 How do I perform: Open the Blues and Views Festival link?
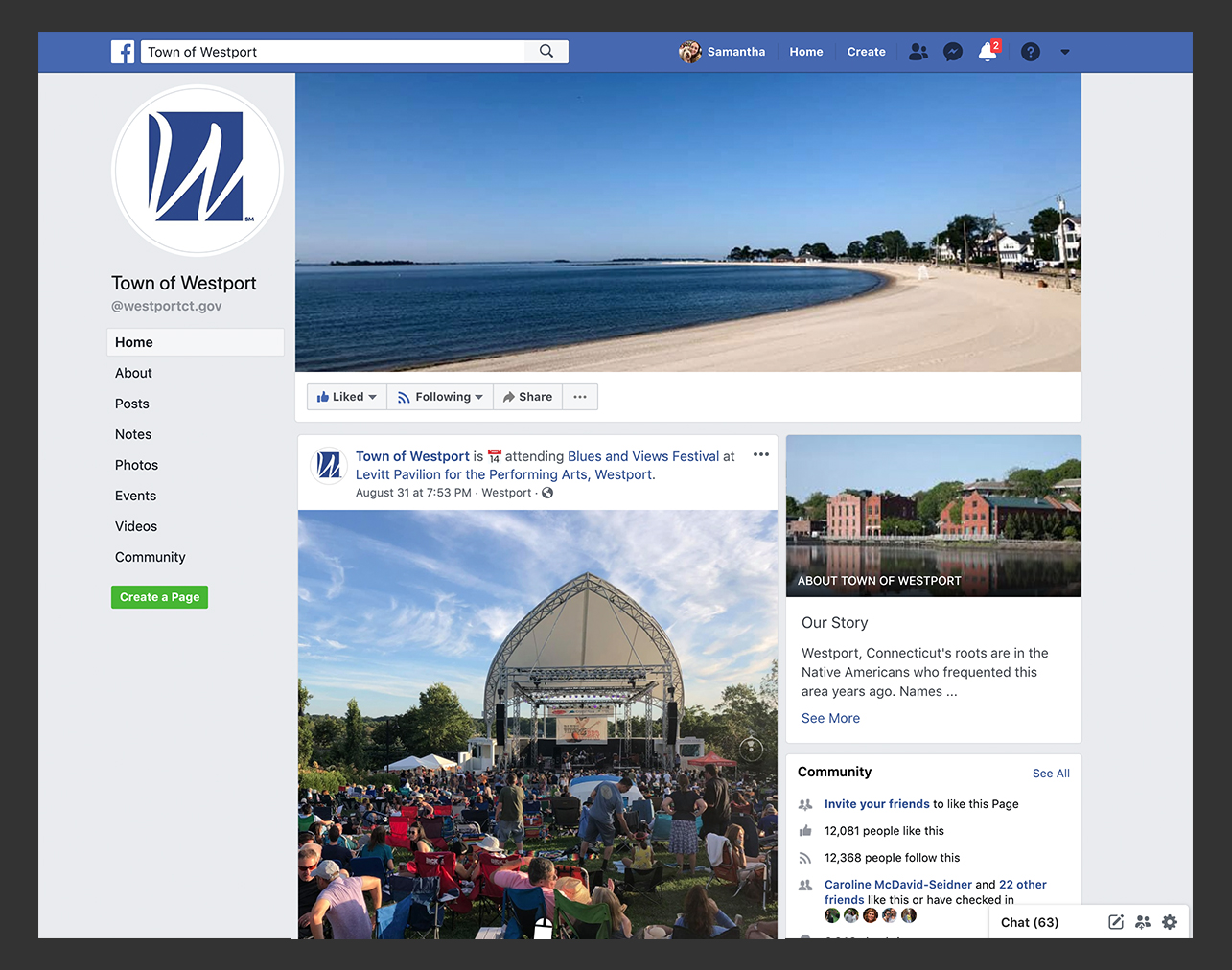coord(642,456)
